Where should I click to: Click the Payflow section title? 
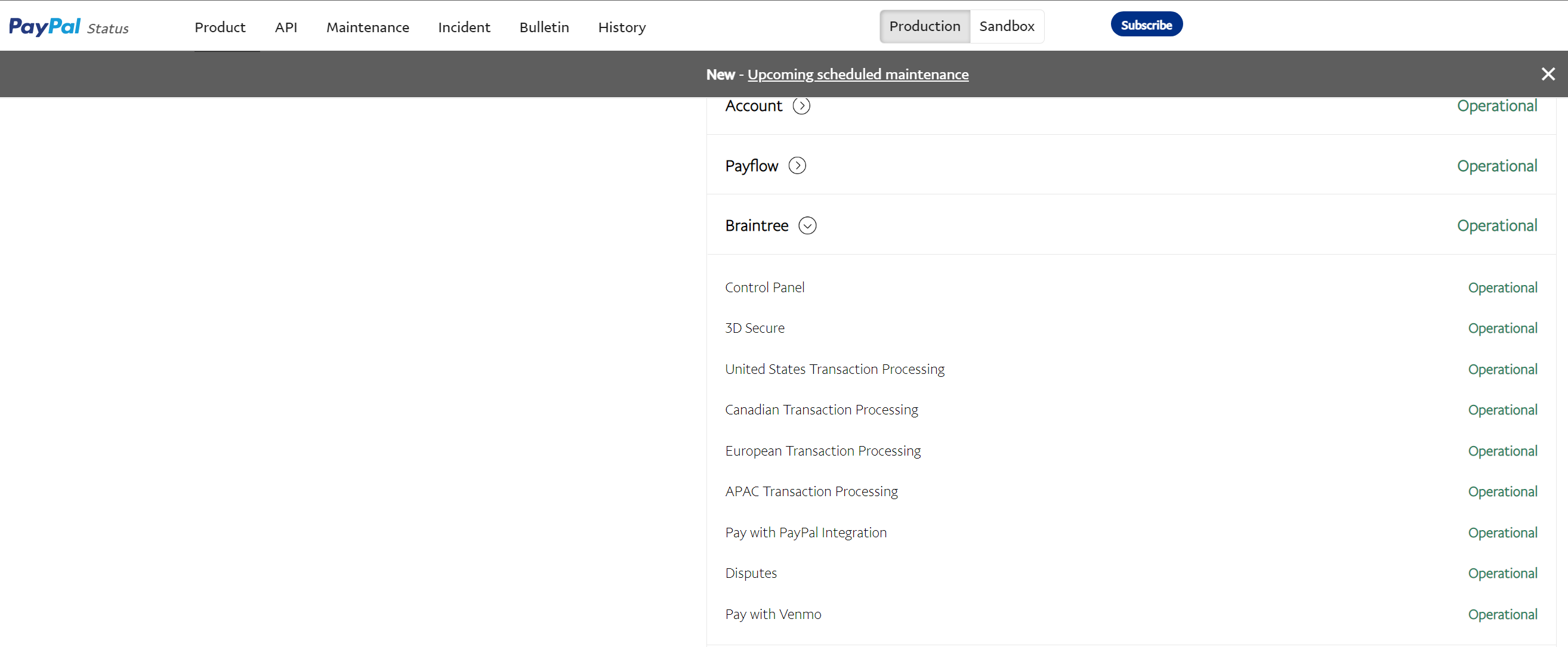(x=751, y=165)
